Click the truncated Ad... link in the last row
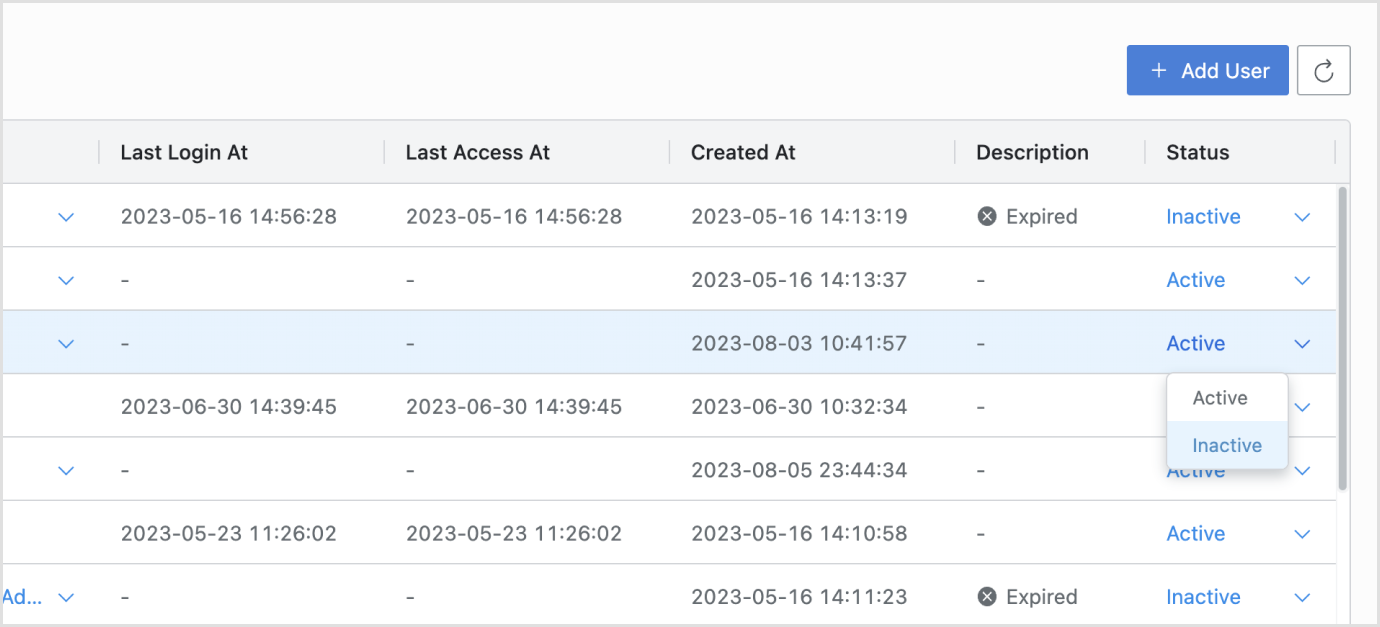This screenshot has width=1380, height=627. pos(21,597)
